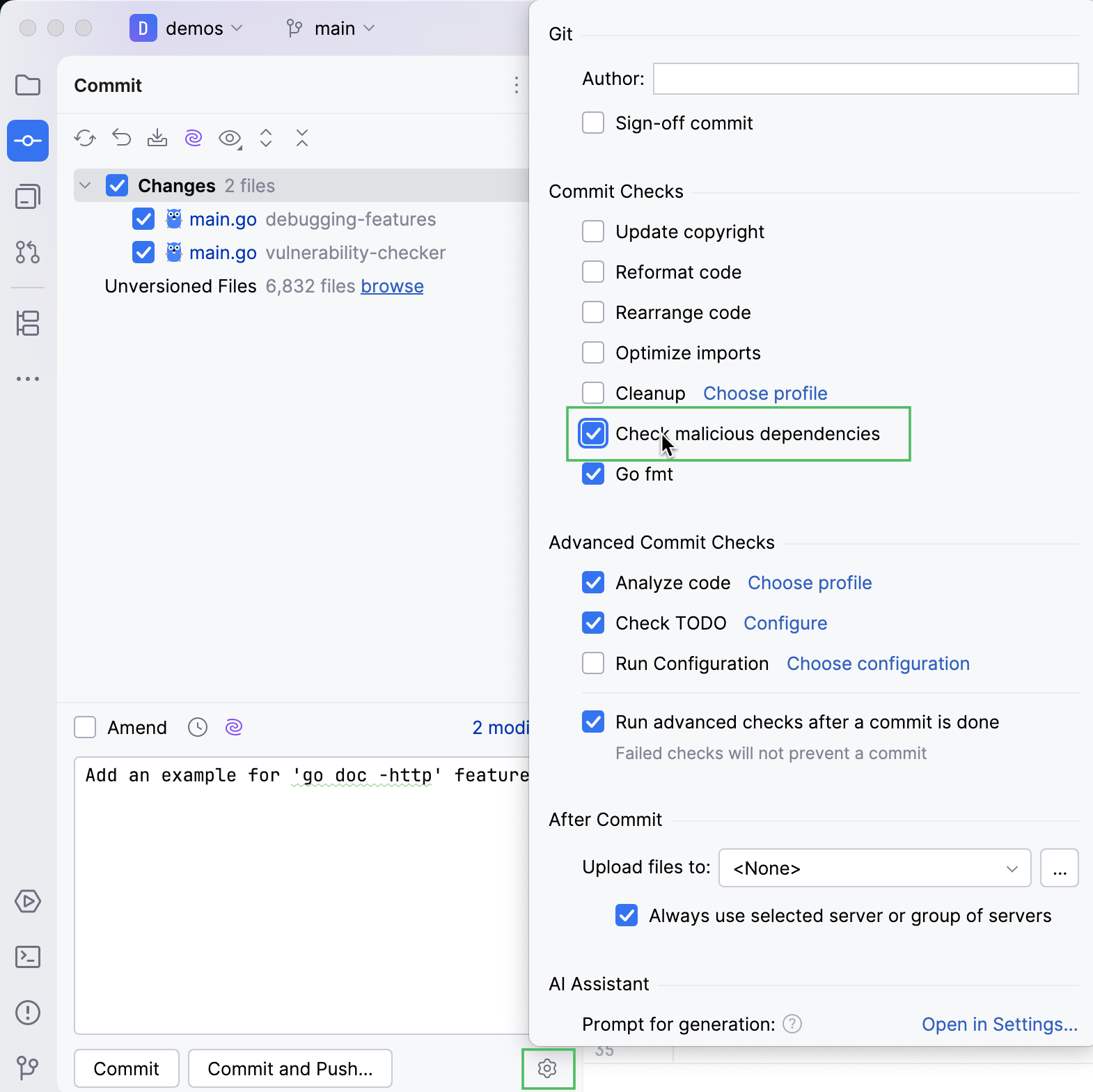Click the commit options gear icon
Viewport: 1093px width, 1092px height.
coord(548,1068)
